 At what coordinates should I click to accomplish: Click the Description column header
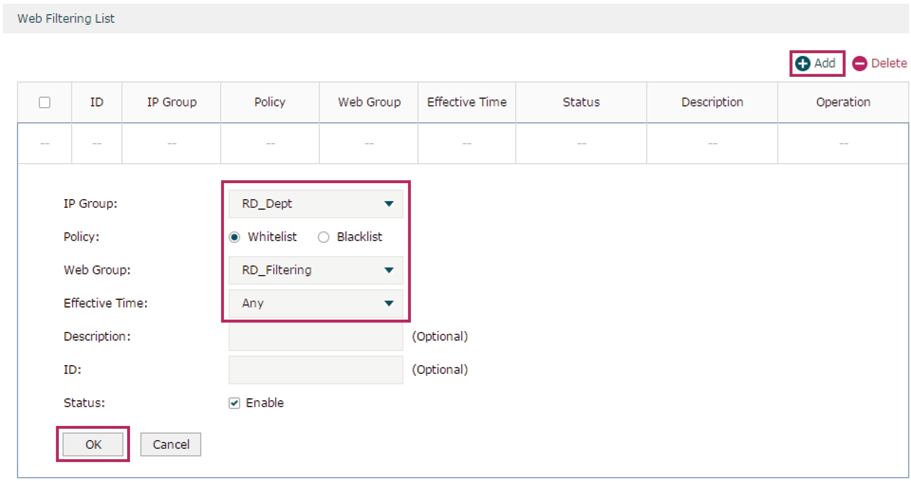[x=712, y=102]
